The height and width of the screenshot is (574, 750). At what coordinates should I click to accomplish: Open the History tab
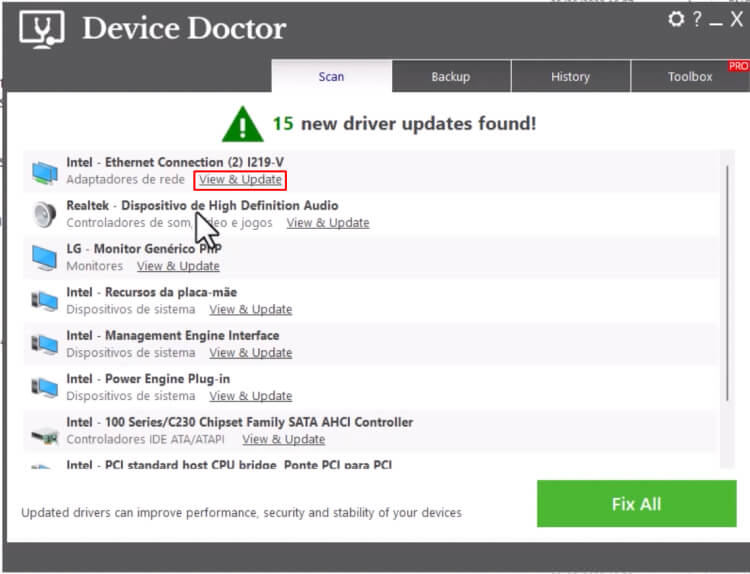pyautogui.click(x=570, y=77)
